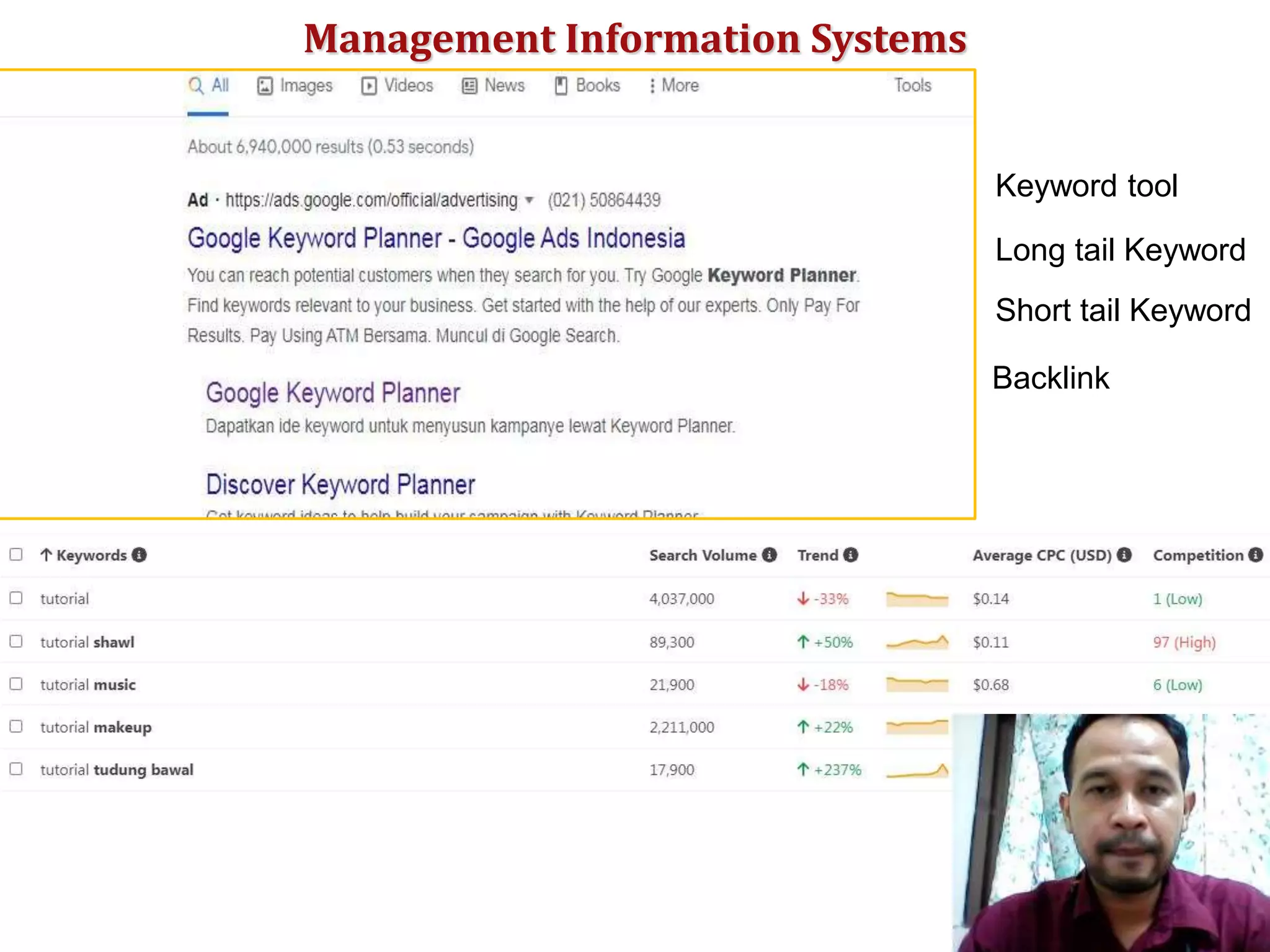The height and width of the screenshot is (952, 1270).
Task: Click the presenter webcam video thumbnail
Action: (x=1111, y=833)
